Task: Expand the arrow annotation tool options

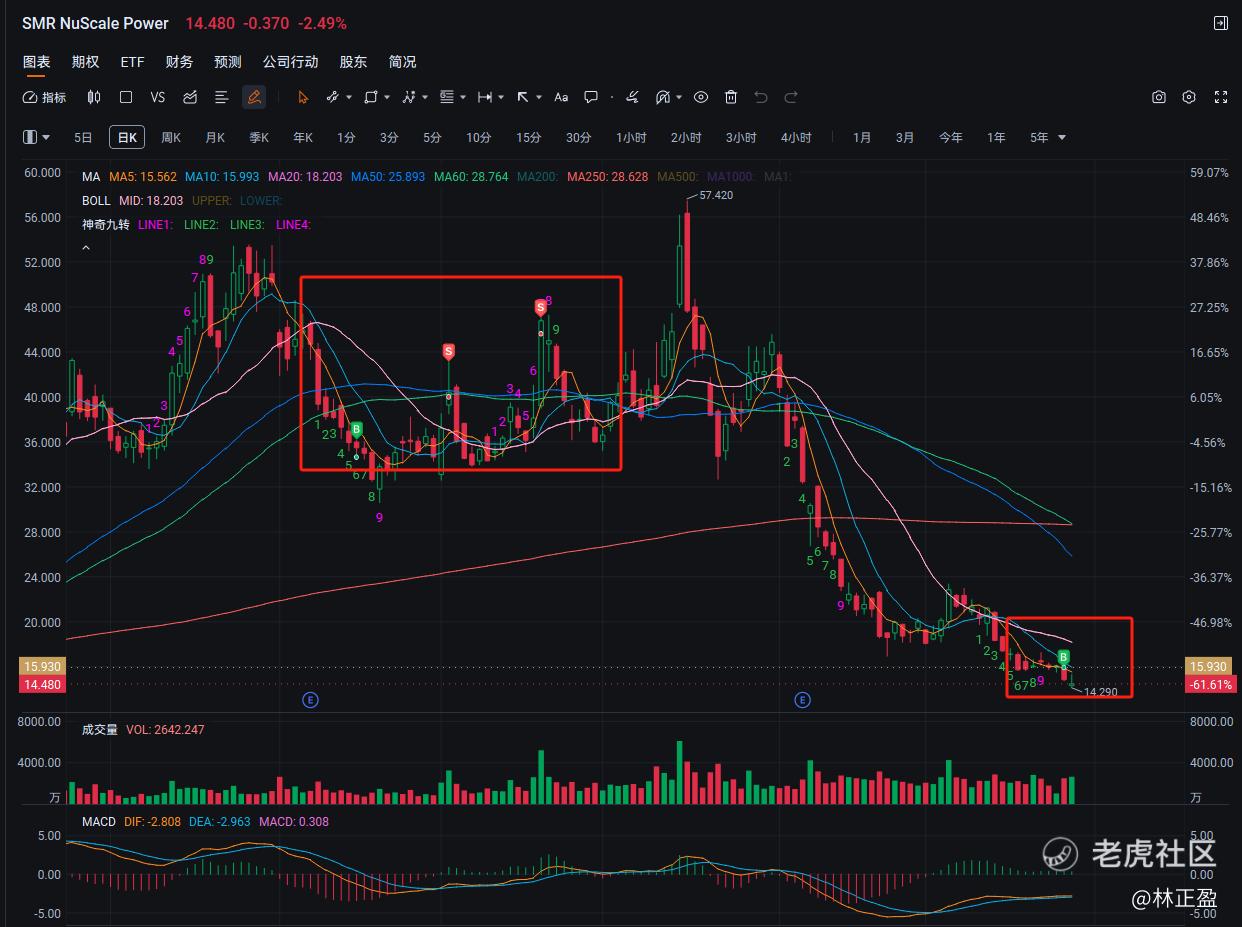Action: click(x=538, y=98)
